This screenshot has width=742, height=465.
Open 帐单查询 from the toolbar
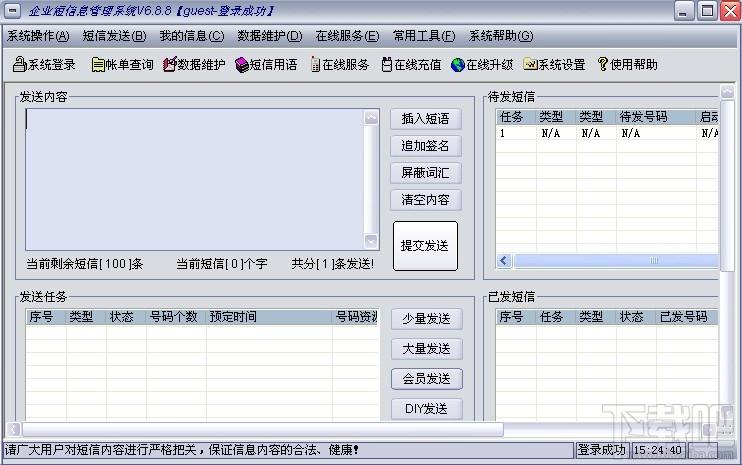[x=123, y=64]
